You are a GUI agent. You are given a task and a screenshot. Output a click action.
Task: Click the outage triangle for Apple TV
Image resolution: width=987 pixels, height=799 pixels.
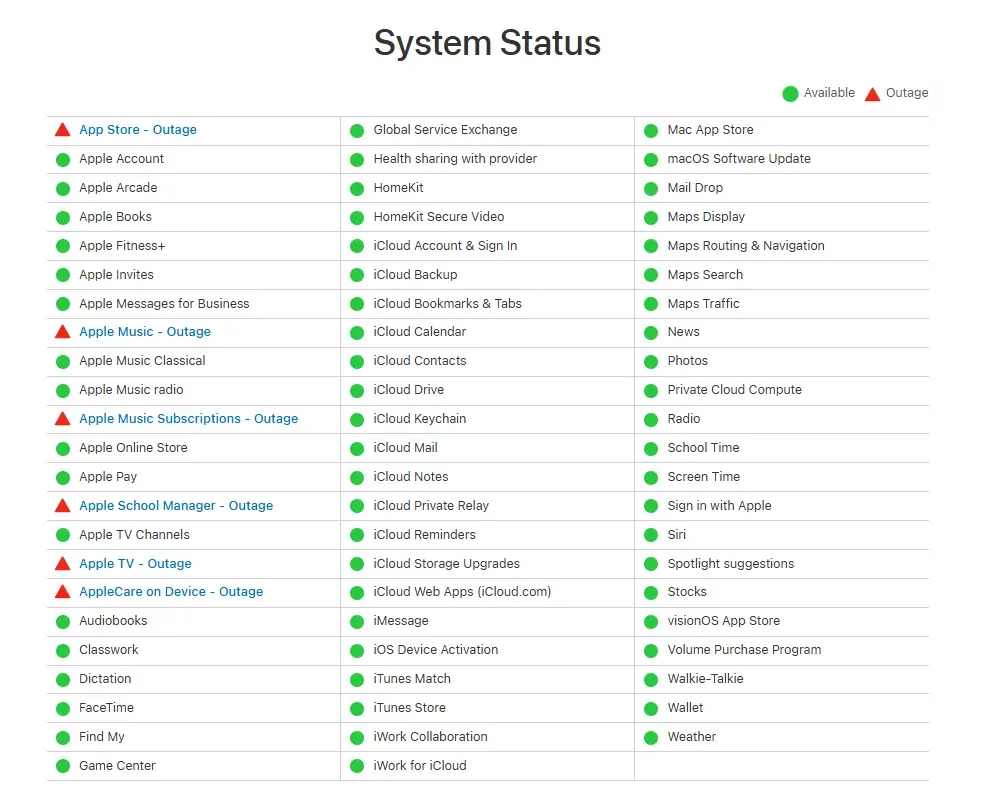click(x=62, y=564)
